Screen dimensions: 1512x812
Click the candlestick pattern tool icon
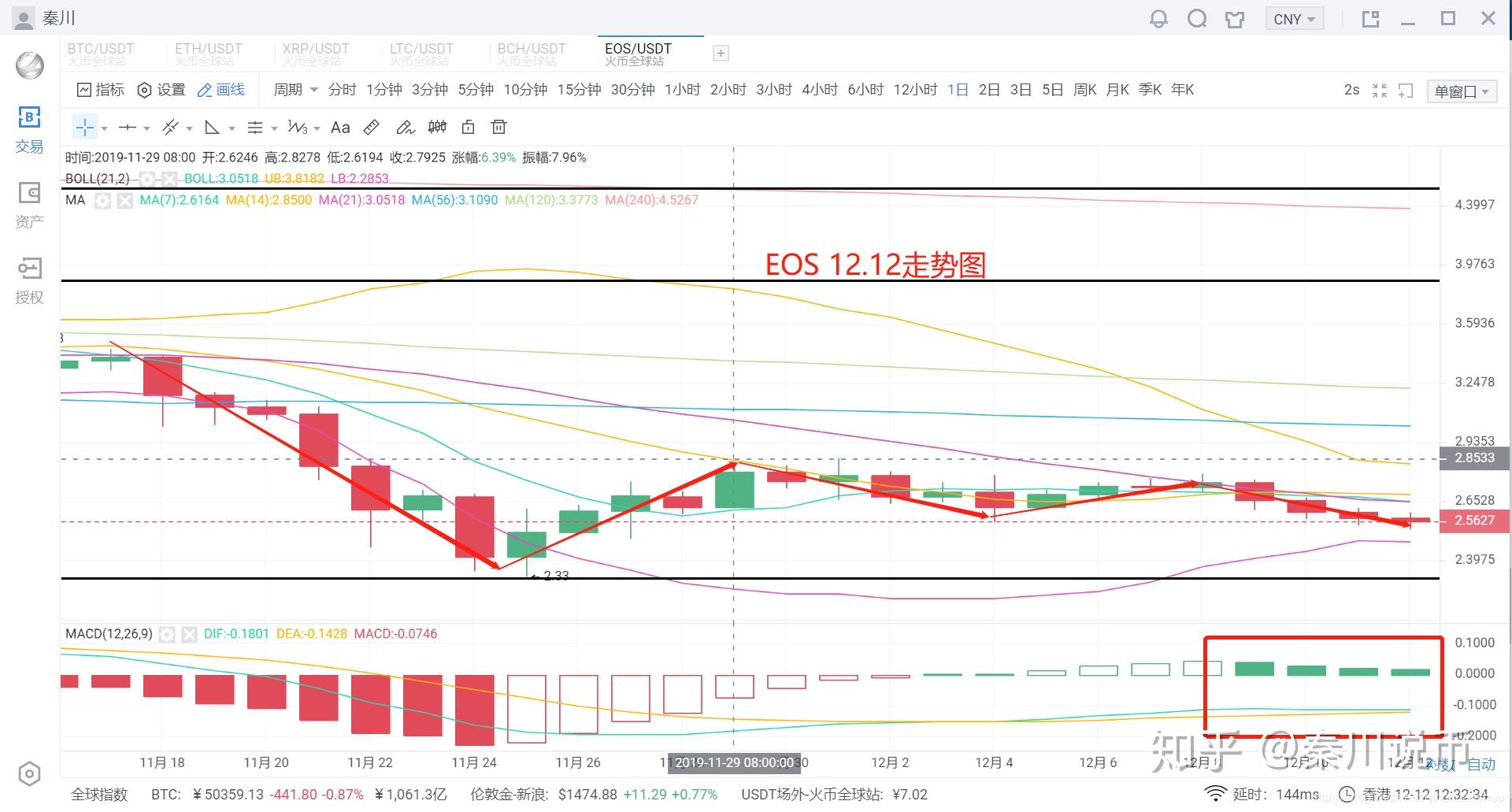(437, 128)
